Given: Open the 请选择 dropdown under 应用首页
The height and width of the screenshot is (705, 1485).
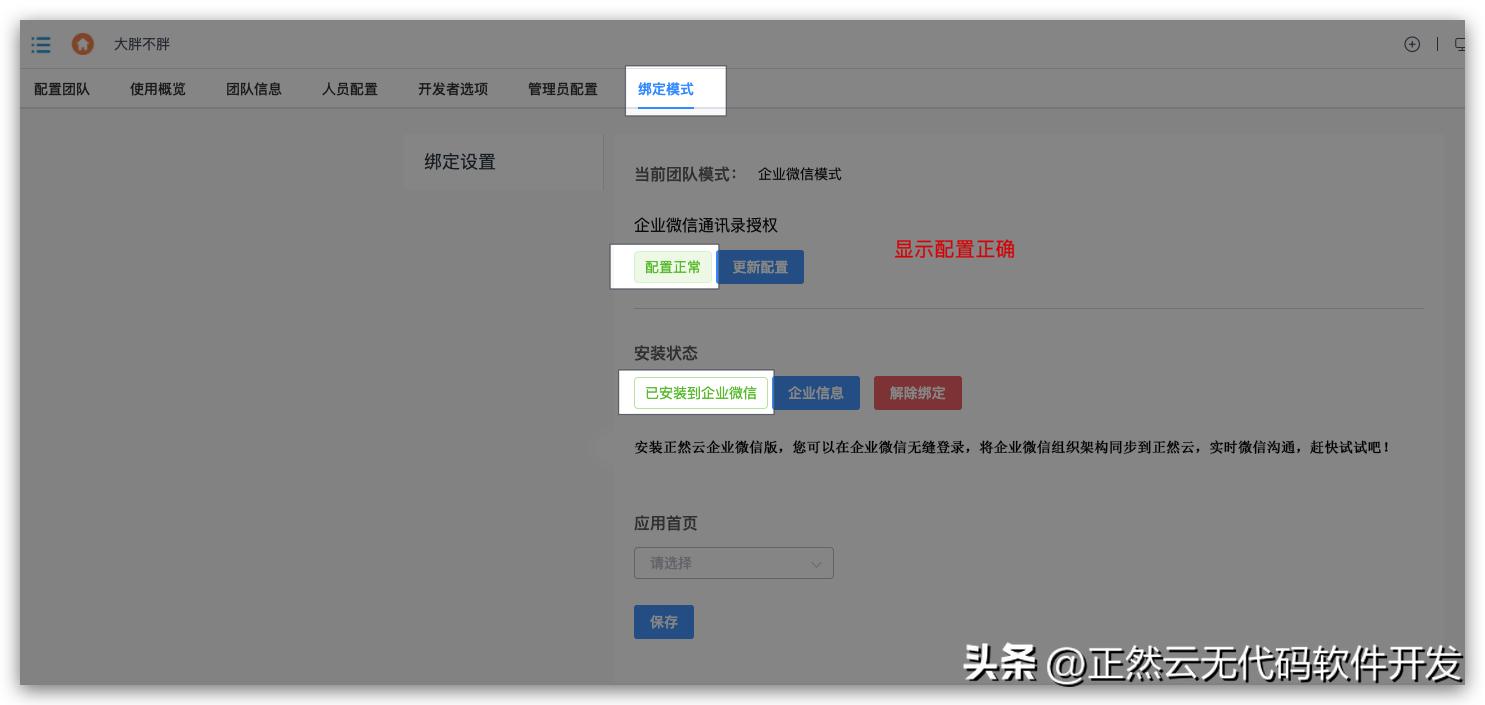Looking at the screenshot, I should [733, 563].
